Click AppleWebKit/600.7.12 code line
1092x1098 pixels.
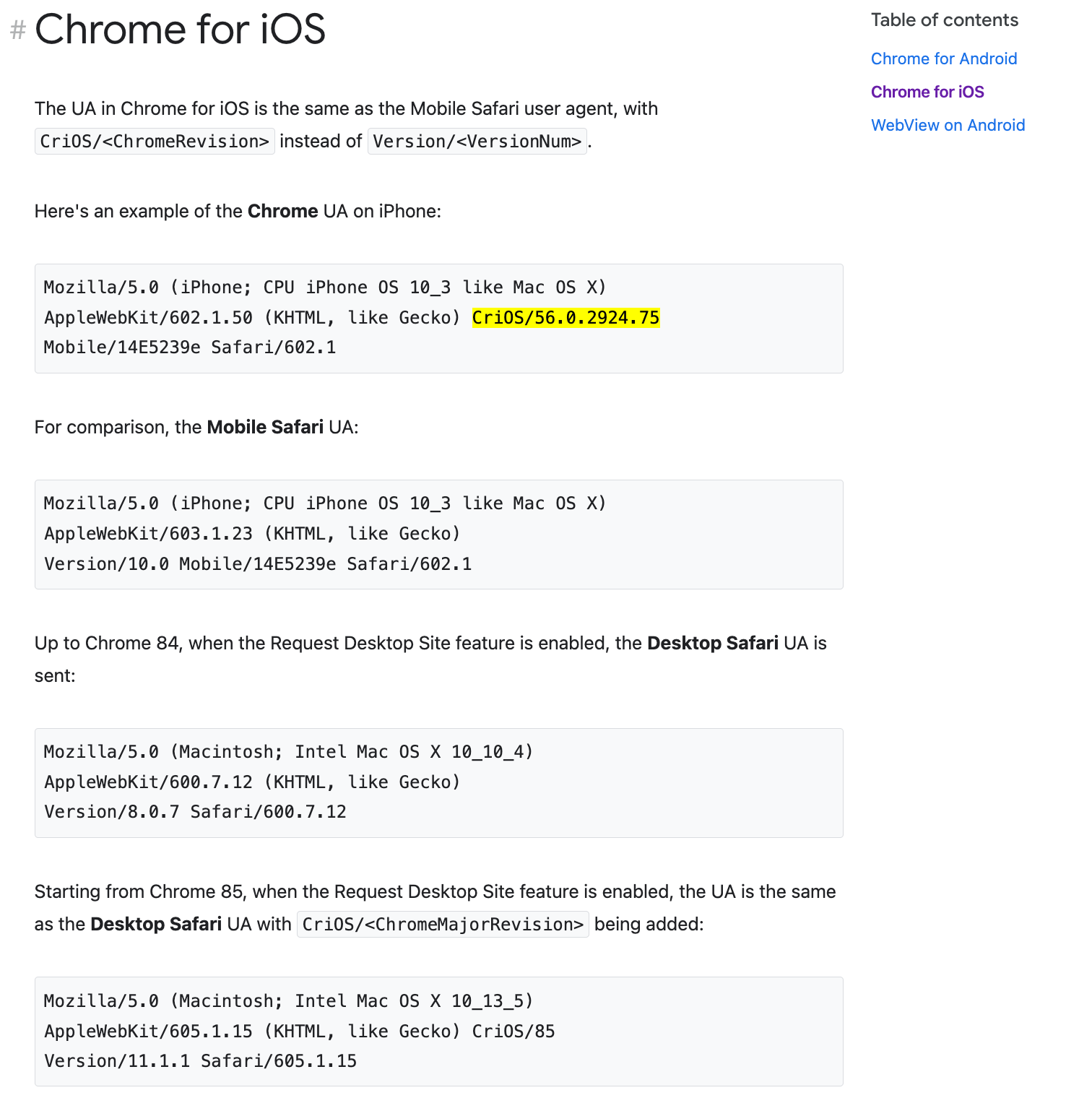tap(252, 782)
